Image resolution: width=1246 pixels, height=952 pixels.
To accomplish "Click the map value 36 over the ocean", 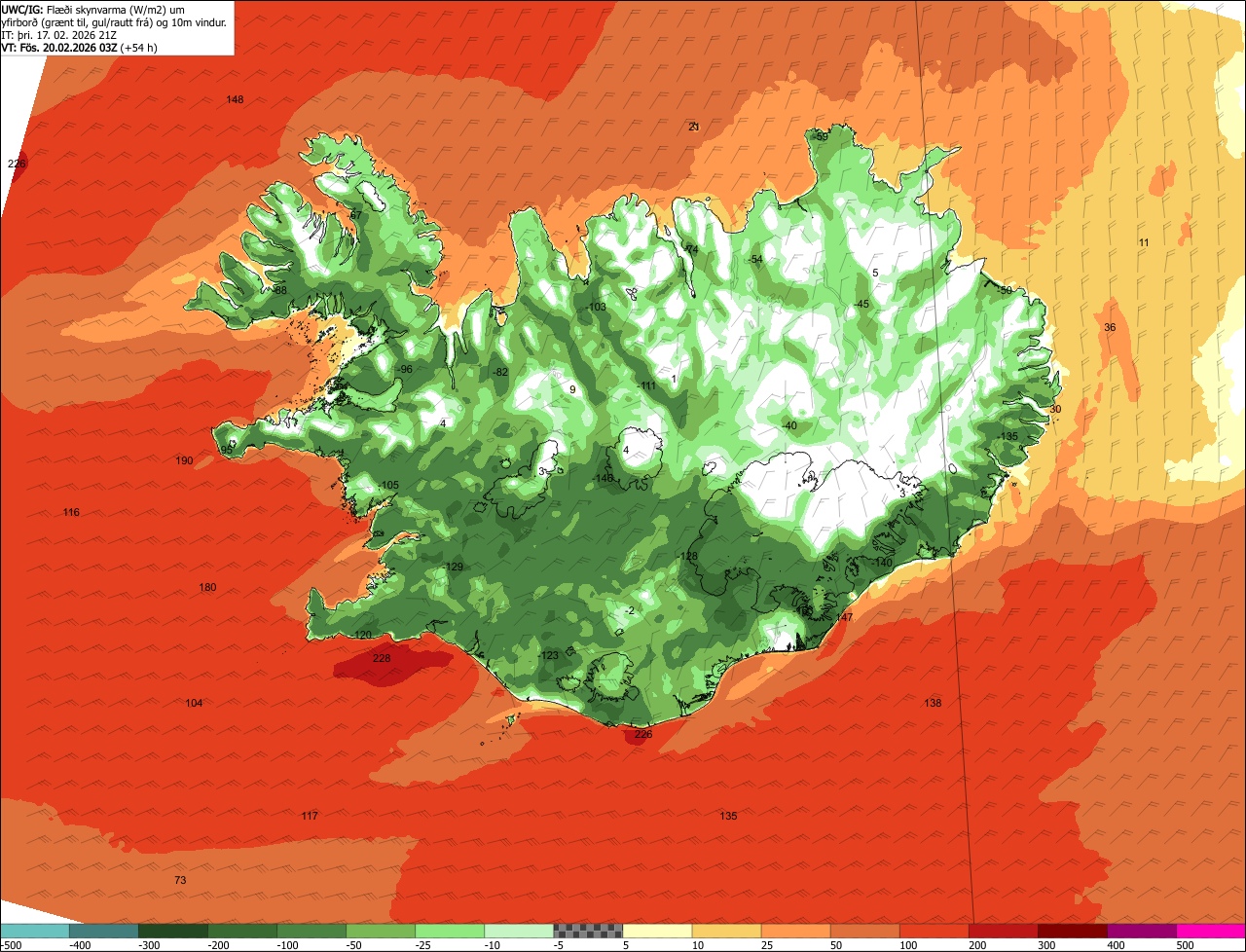I will pyautogui.click(x=1110, y=327).
